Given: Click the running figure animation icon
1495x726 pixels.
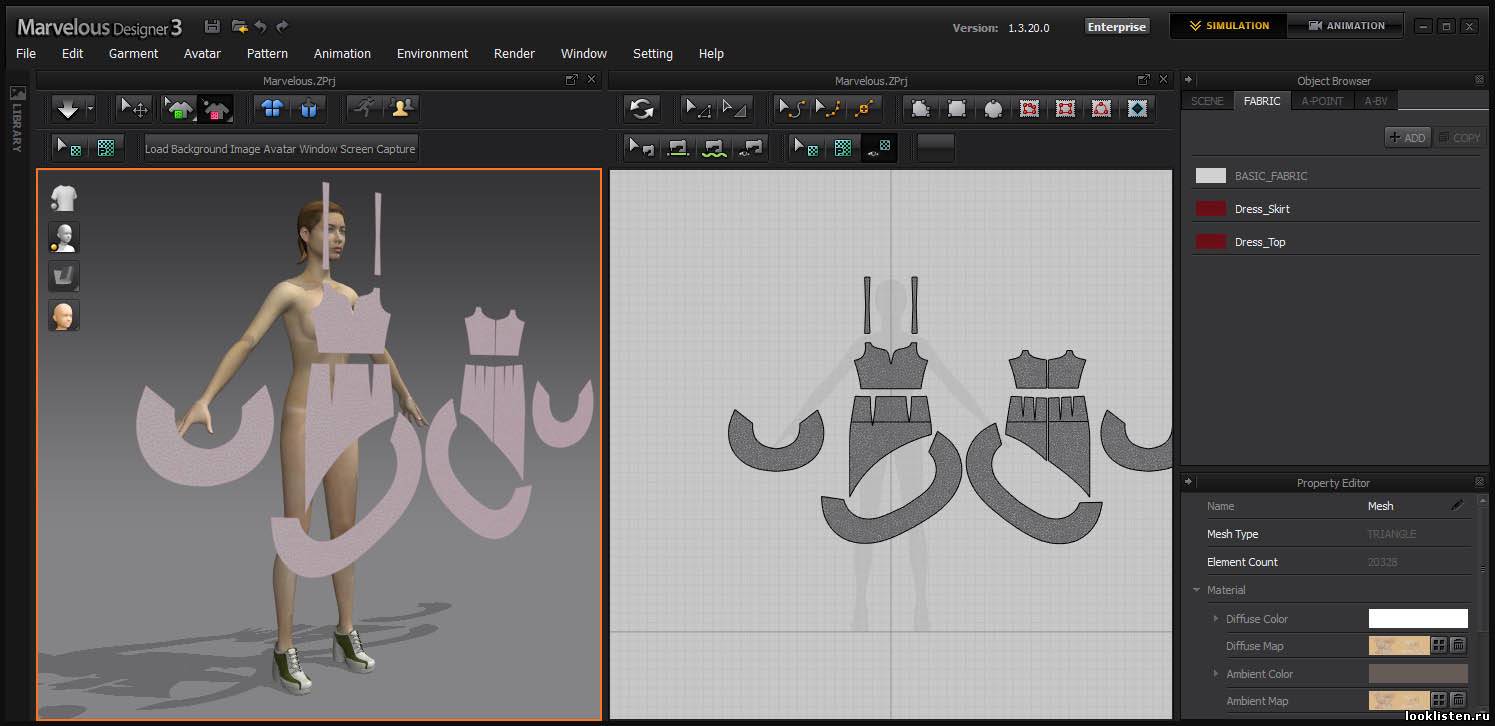Looking at the screenshot, I should 365,108.
